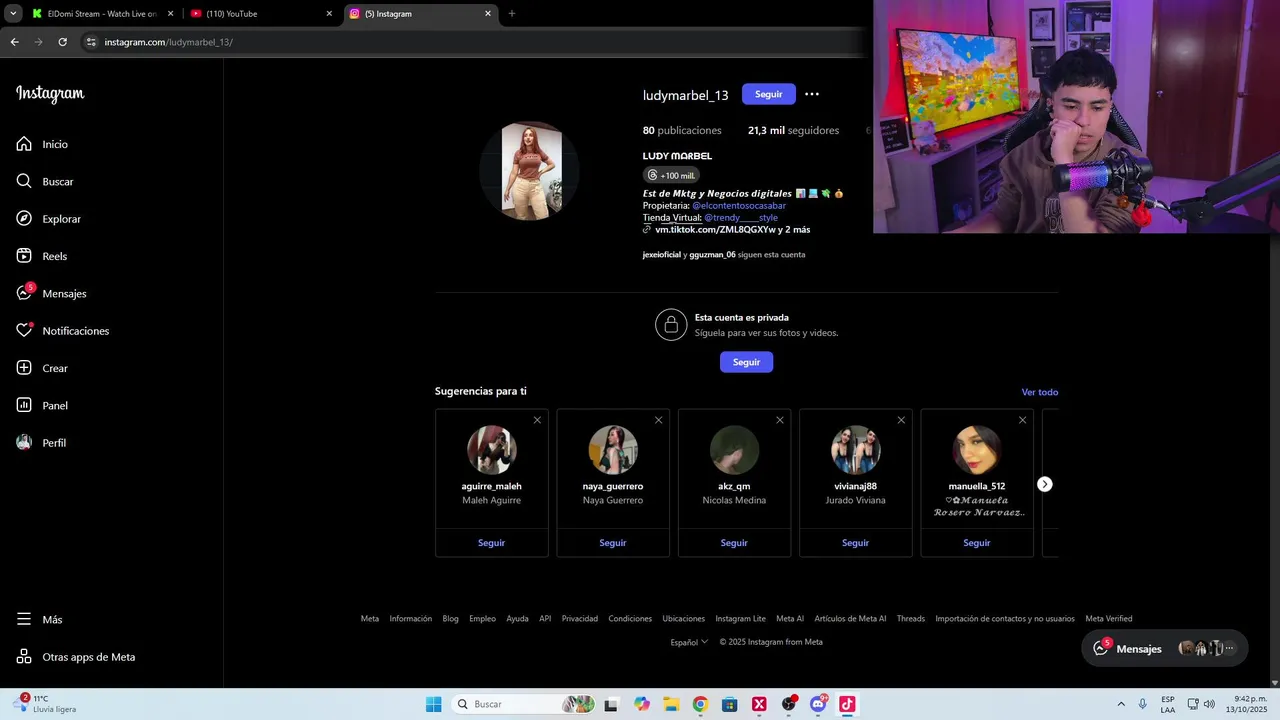Click Ver todo suggestions link
The height and width of the screenshot is (720, 1280).
point(1039,392)
